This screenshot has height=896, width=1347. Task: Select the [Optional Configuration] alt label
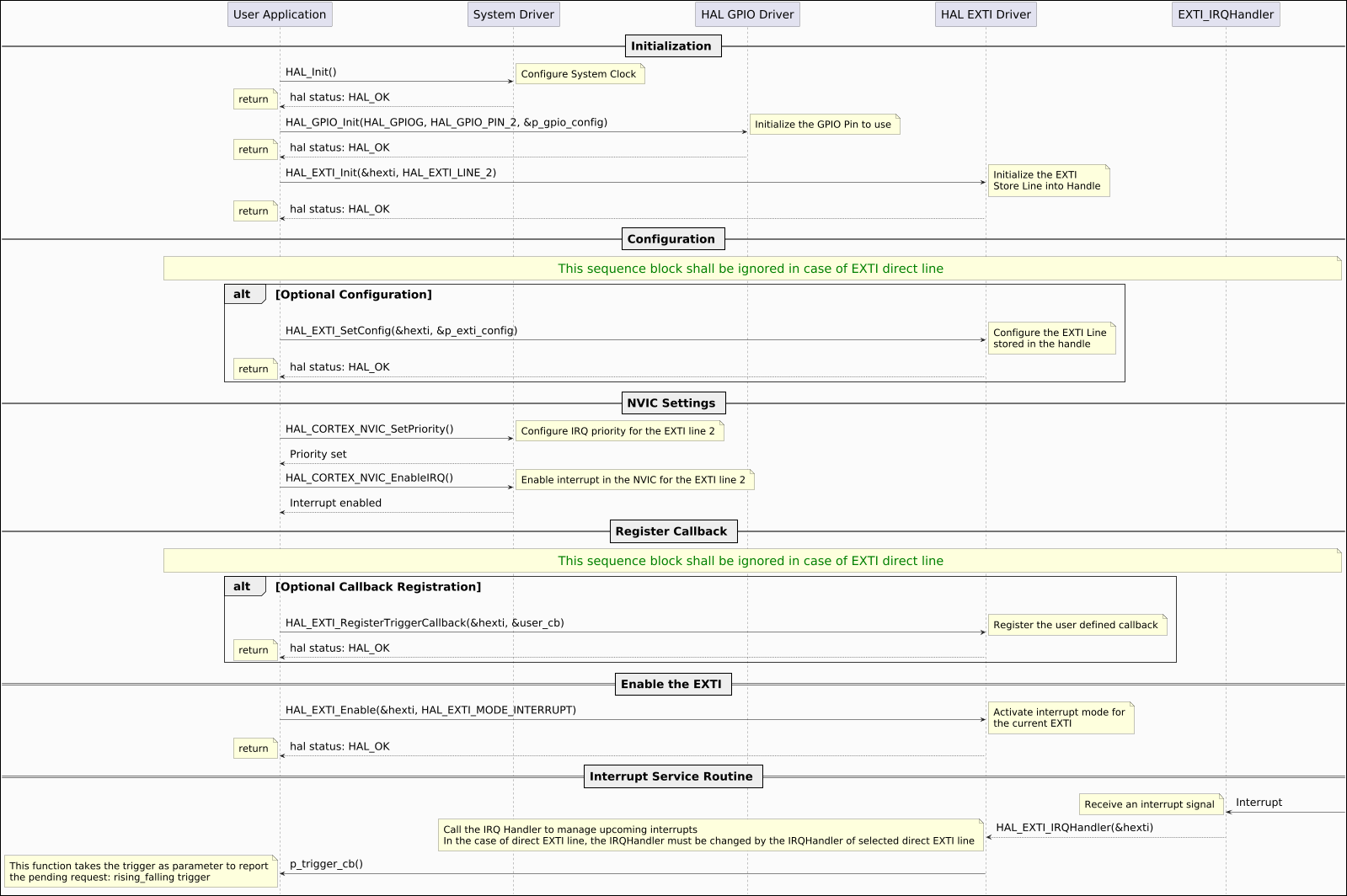pyautogui.click(x=354, y=295)
